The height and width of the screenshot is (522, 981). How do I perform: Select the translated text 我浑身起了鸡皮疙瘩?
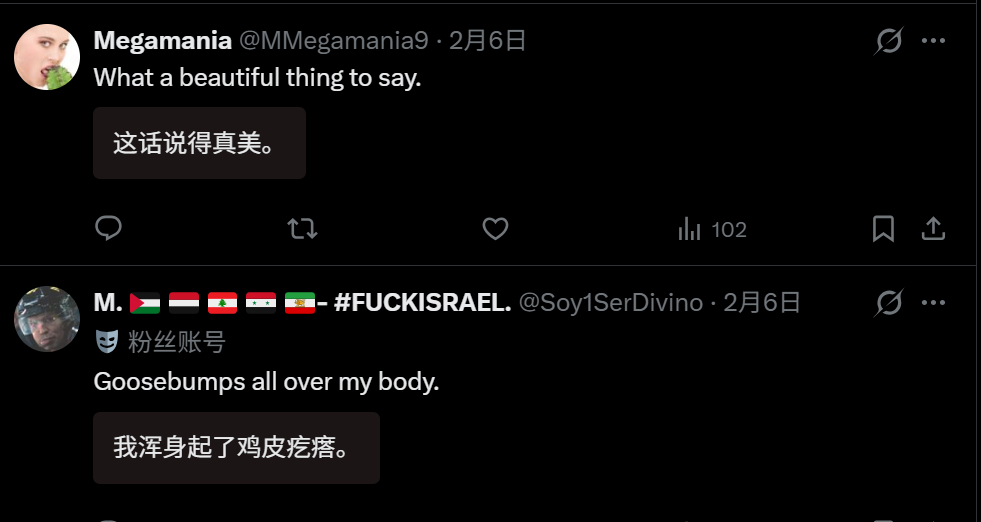[x=231, y=448]
